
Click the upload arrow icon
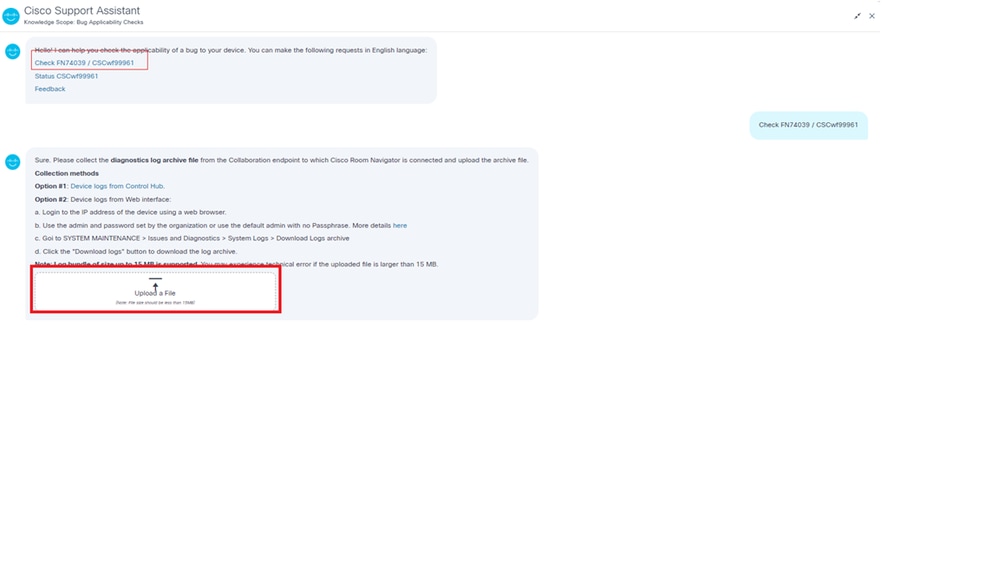click(155, 284)
